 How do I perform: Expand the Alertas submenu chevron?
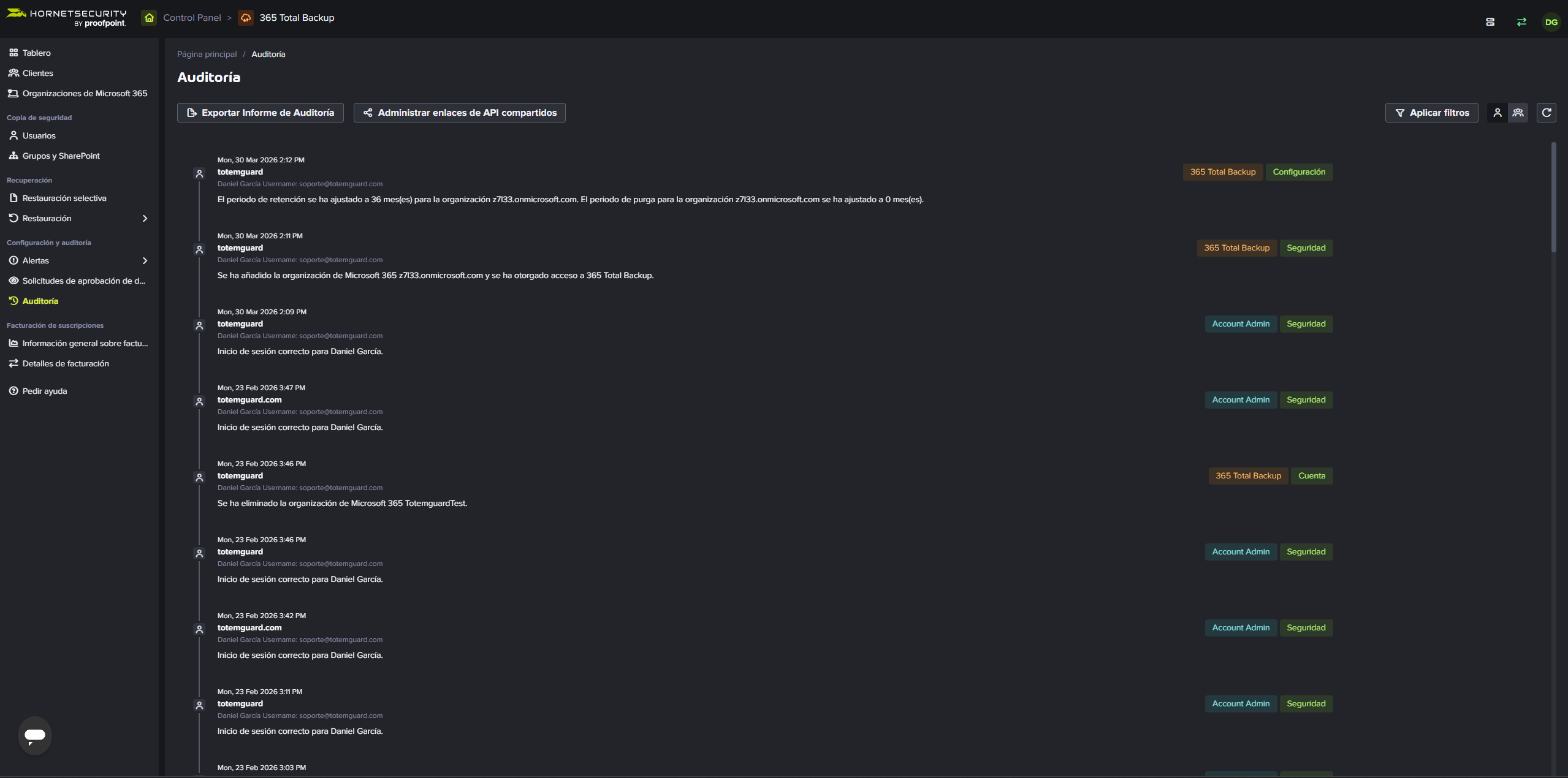pos(145,261)
